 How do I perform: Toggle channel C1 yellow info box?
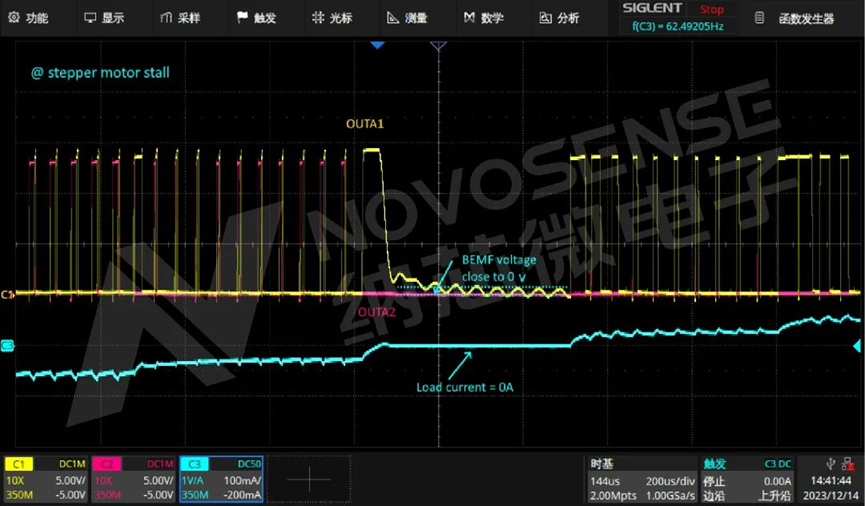pyautogui.click(x=46, y=479)
